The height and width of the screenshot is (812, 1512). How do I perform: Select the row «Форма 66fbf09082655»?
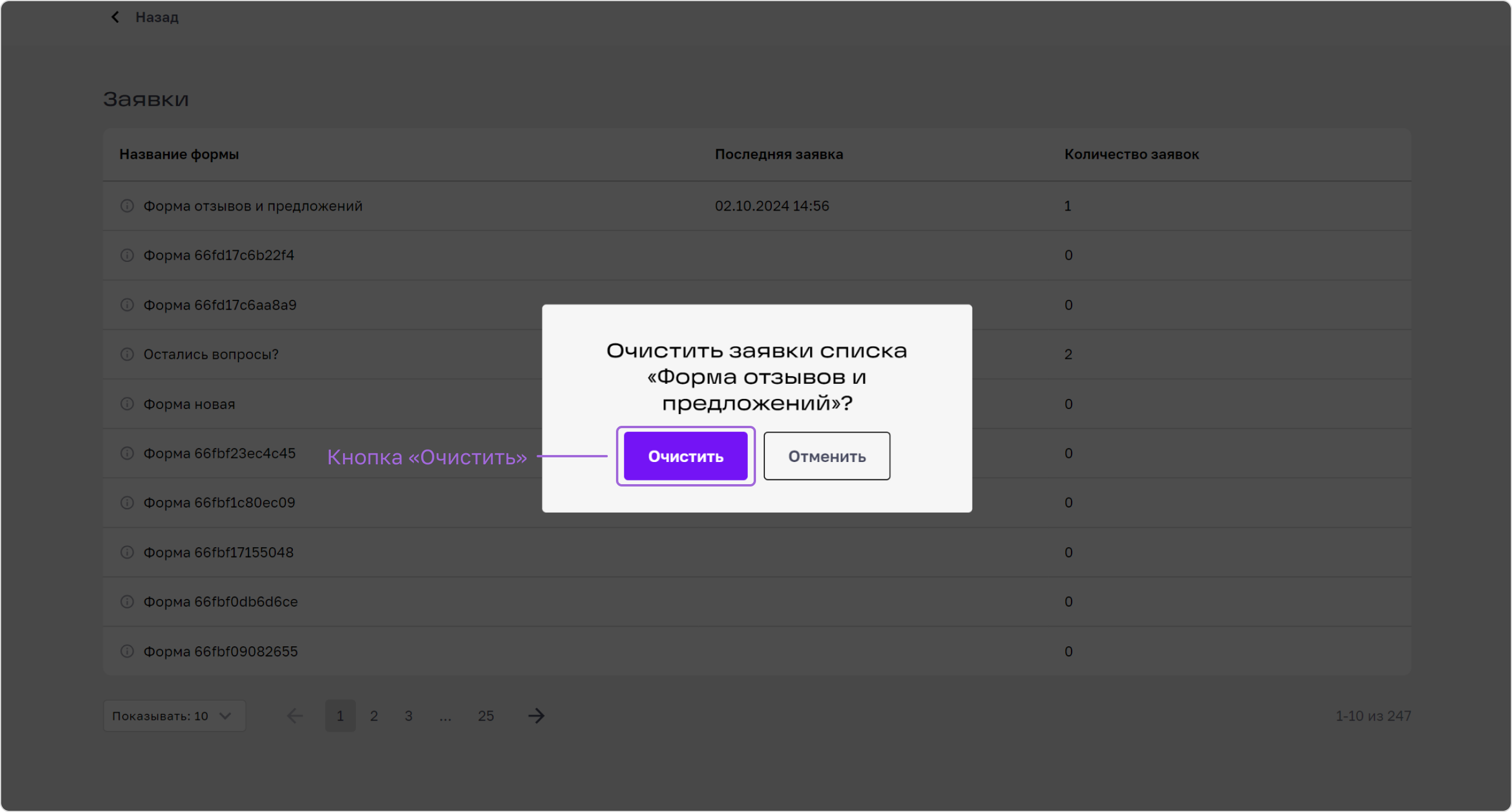(x=757, y=651)
